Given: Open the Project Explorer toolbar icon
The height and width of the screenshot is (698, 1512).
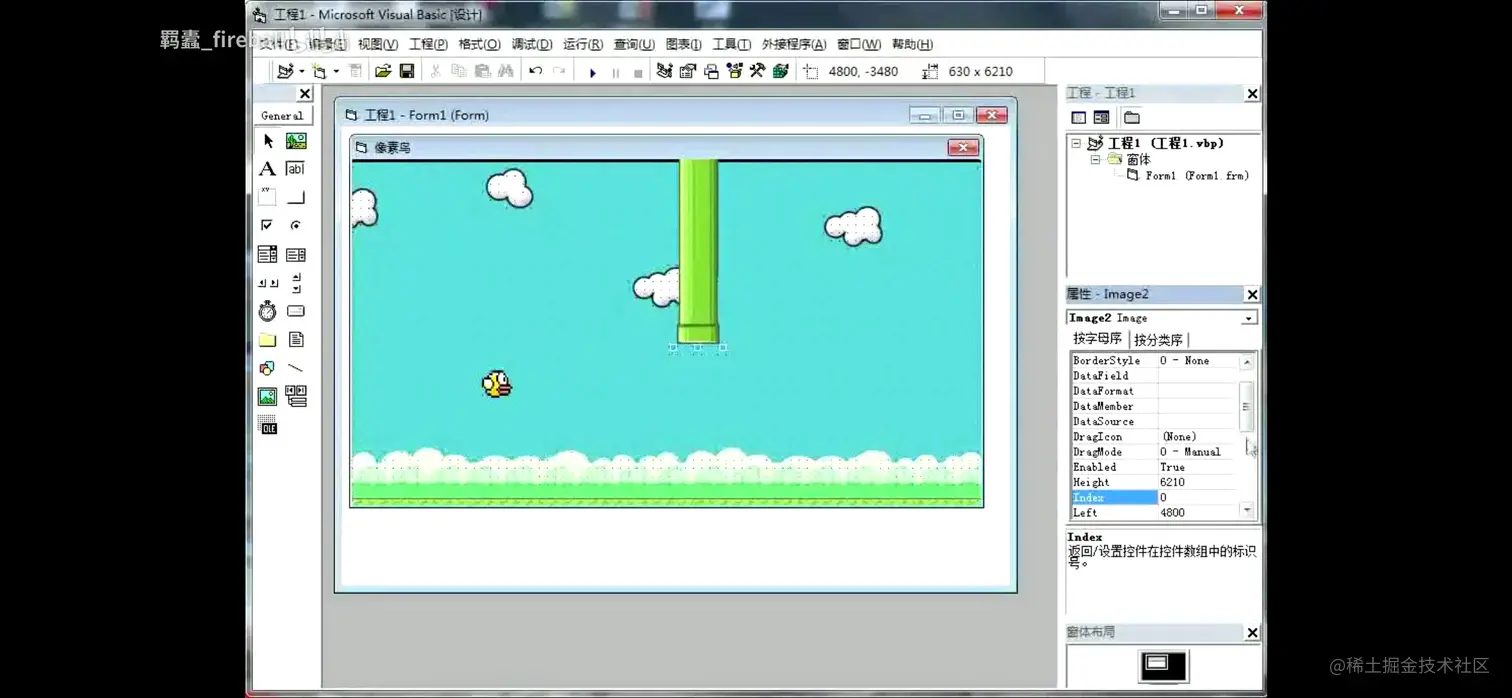Looking at the screenshot, I should [x=664, y=71].
